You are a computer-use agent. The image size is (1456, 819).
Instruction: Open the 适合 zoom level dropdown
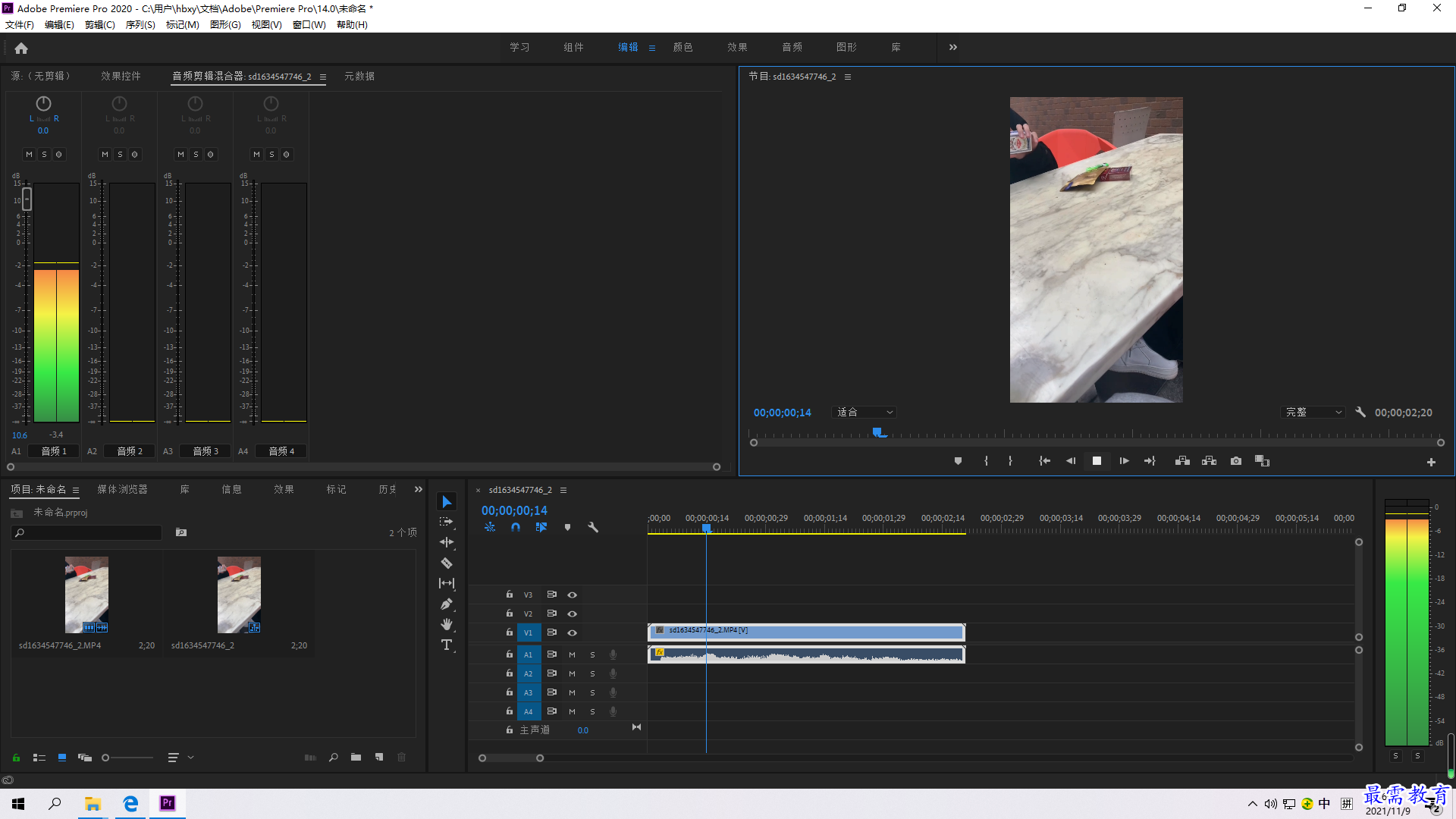pos(864,413)
